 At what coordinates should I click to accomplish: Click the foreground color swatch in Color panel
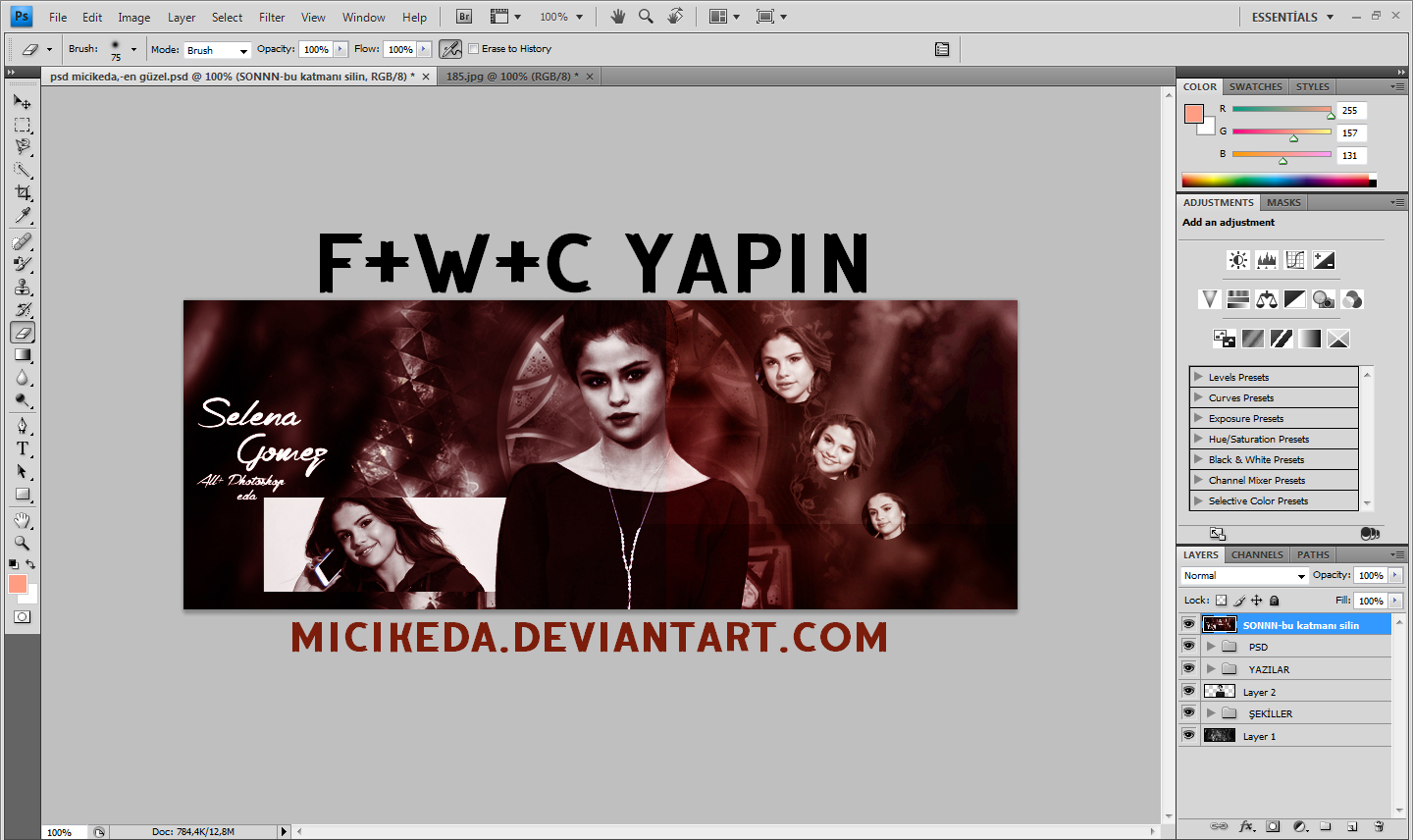[x=1194, y=114]
